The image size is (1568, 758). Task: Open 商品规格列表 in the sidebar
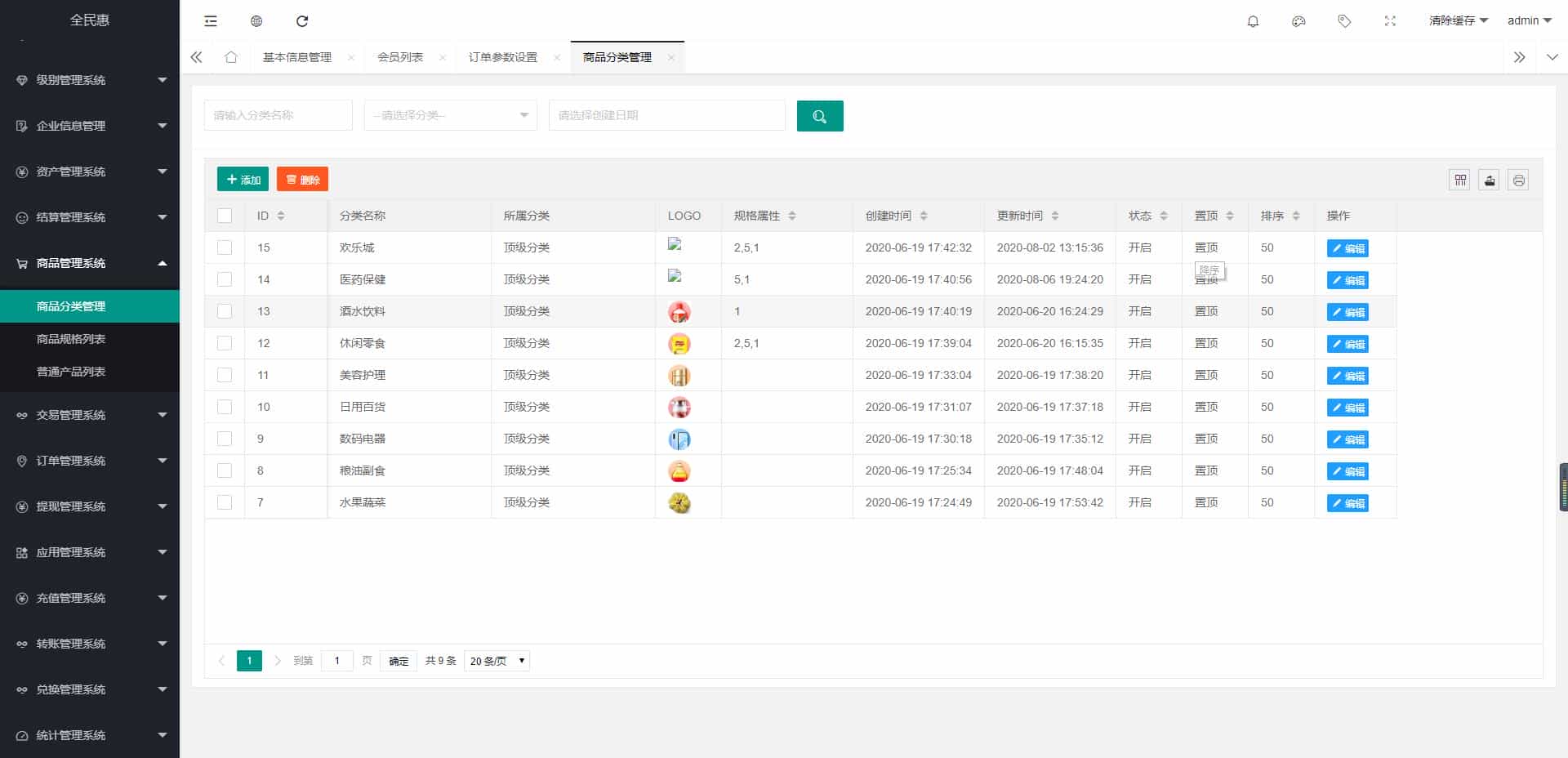click(69, 339)
